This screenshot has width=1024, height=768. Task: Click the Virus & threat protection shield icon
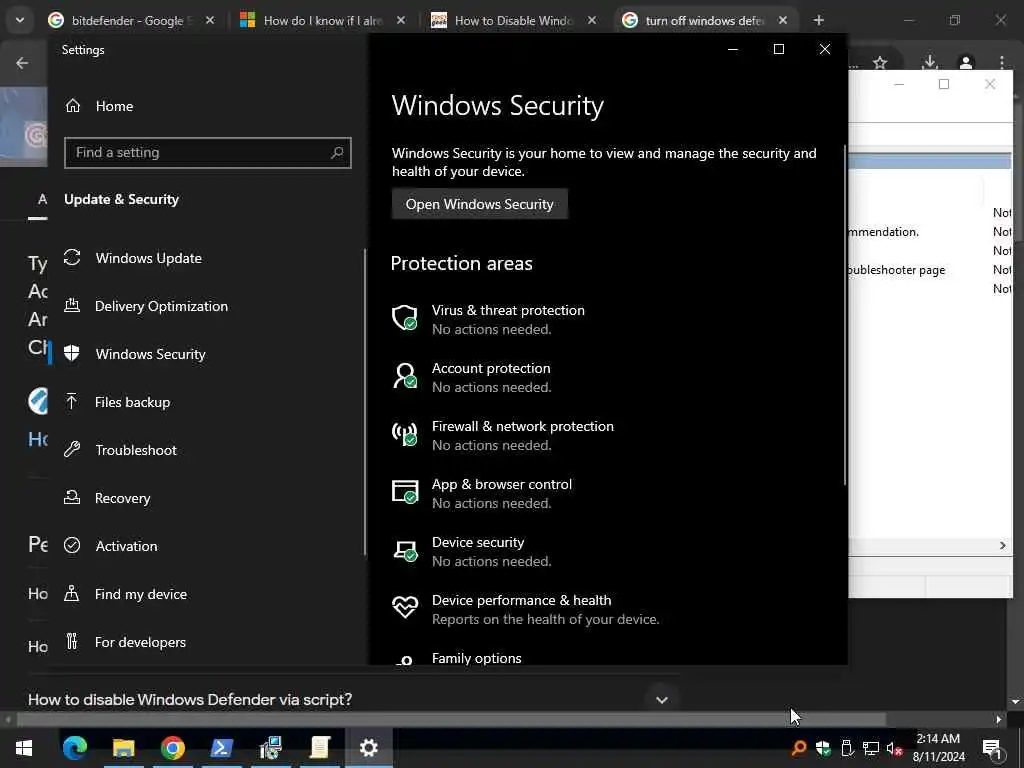[405, 318]
